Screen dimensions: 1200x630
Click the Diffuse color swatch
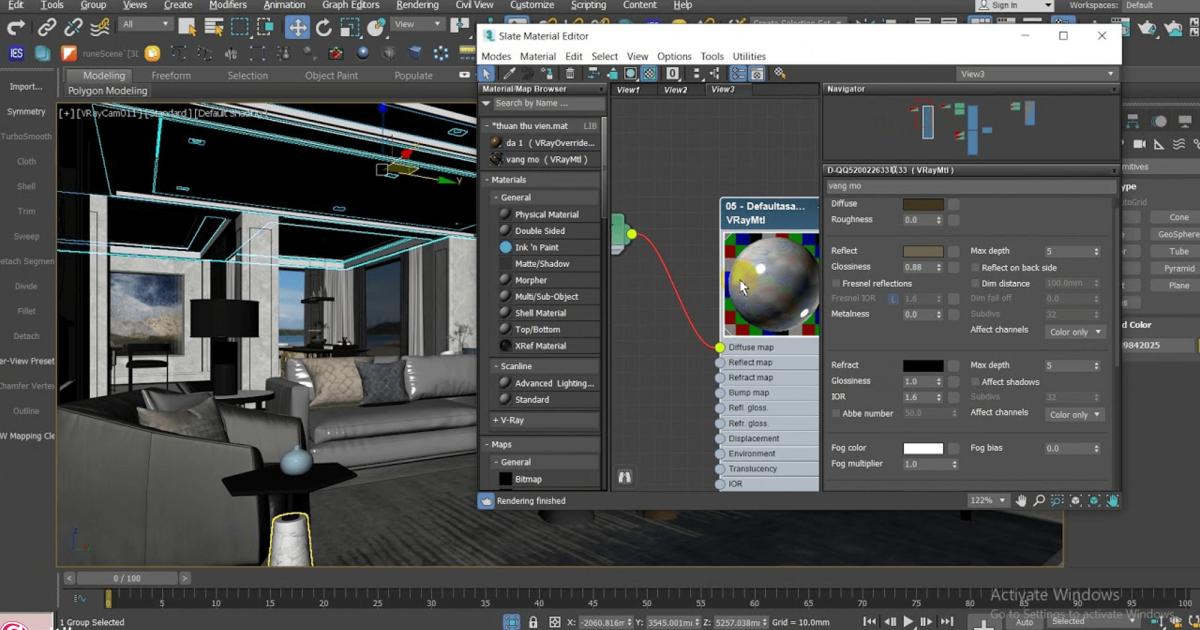click(922, 204)
